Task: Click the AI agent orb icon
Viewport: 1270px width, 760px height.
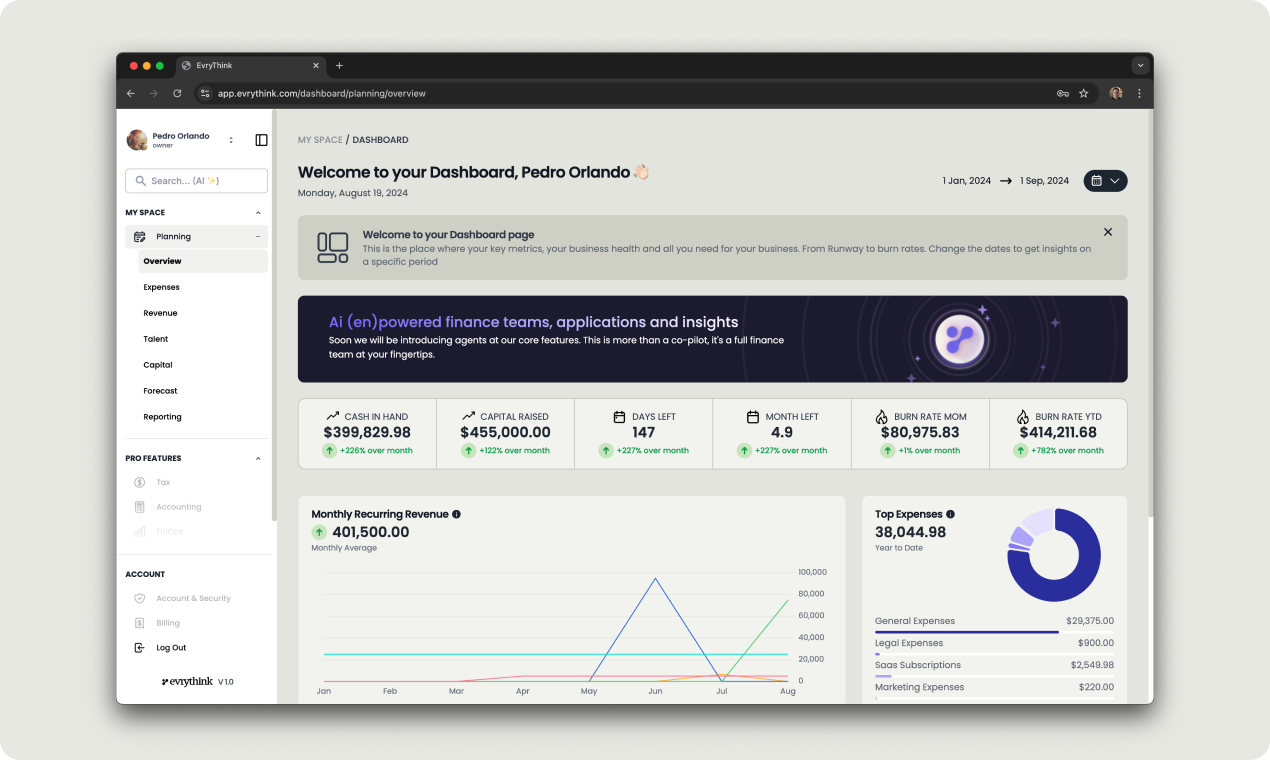Action: 960,339
